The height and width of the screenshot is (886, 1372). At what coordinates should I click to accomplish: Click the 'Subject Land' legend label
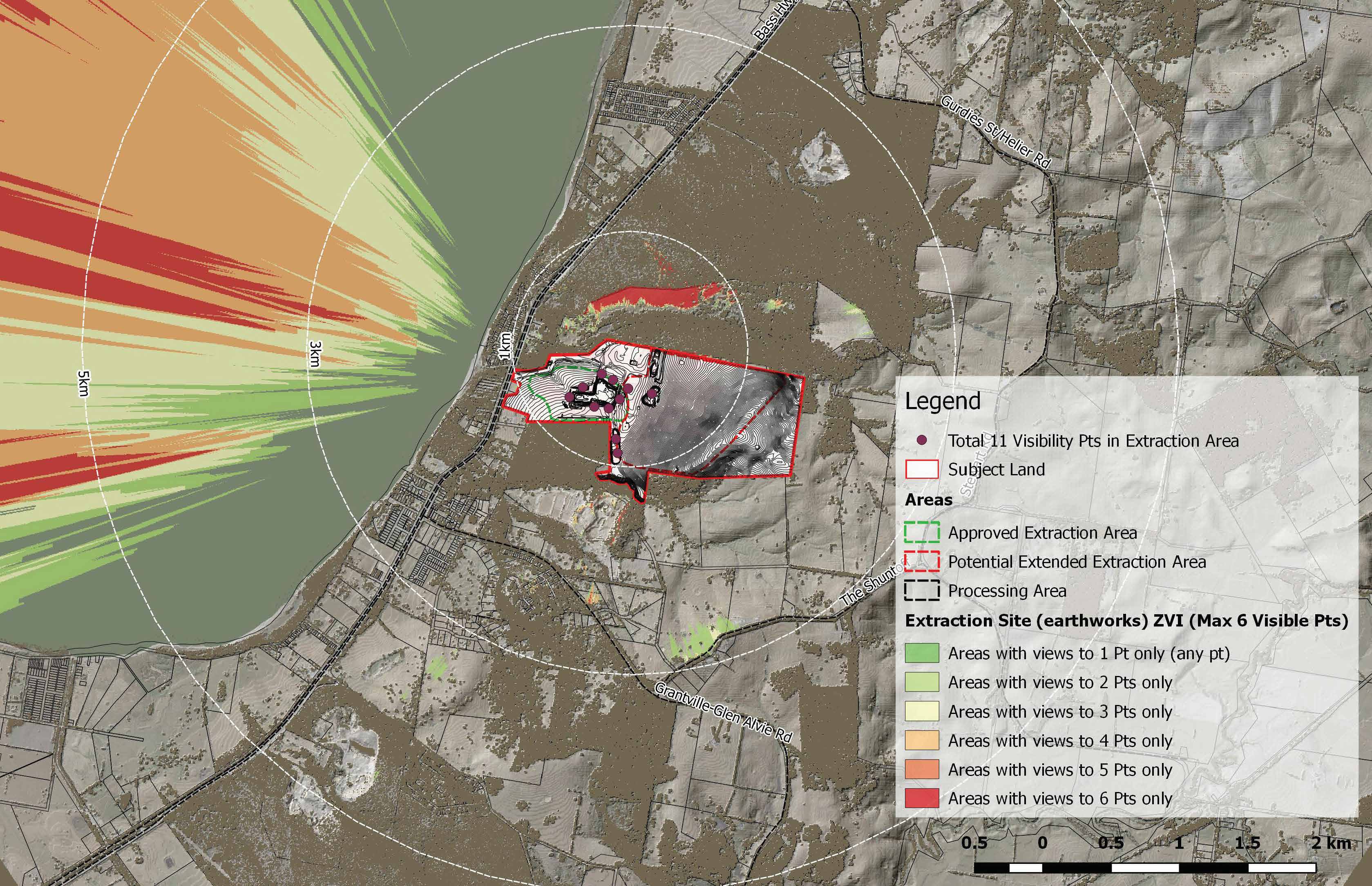(x=997, y=470)
